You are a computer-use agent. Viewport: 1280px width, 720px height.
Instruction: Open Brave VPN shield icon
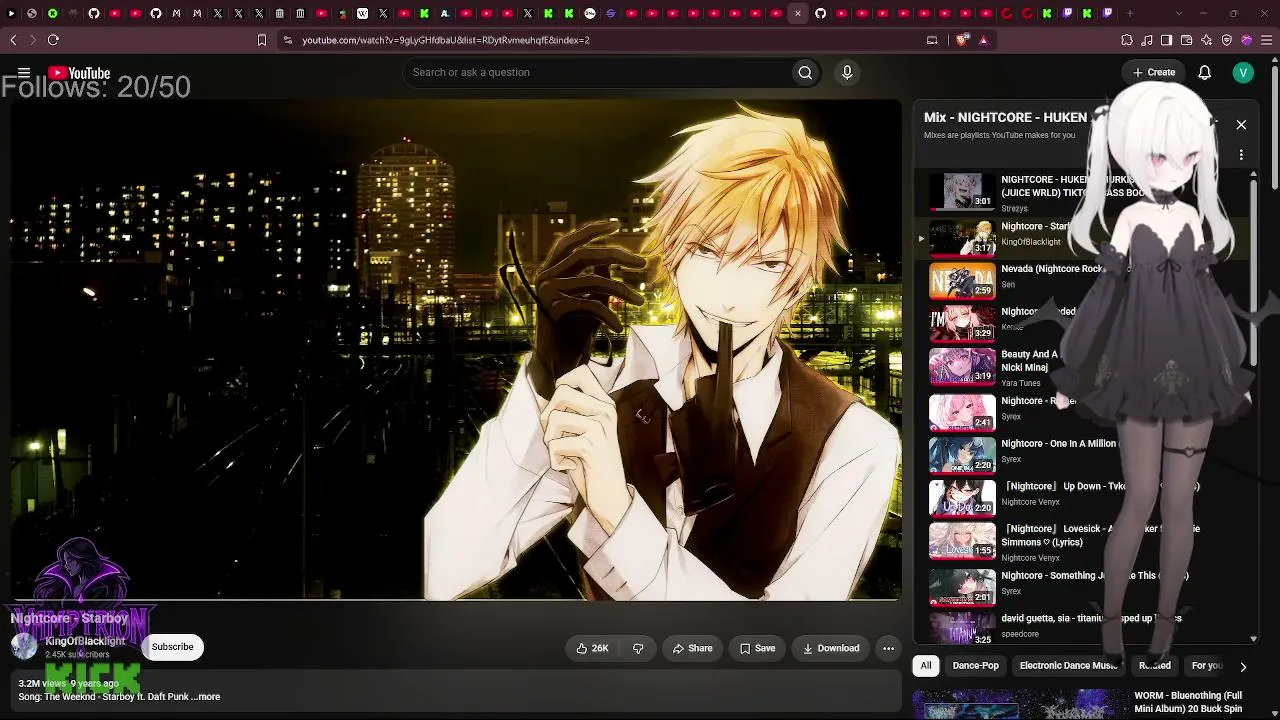pos(1227,40)
